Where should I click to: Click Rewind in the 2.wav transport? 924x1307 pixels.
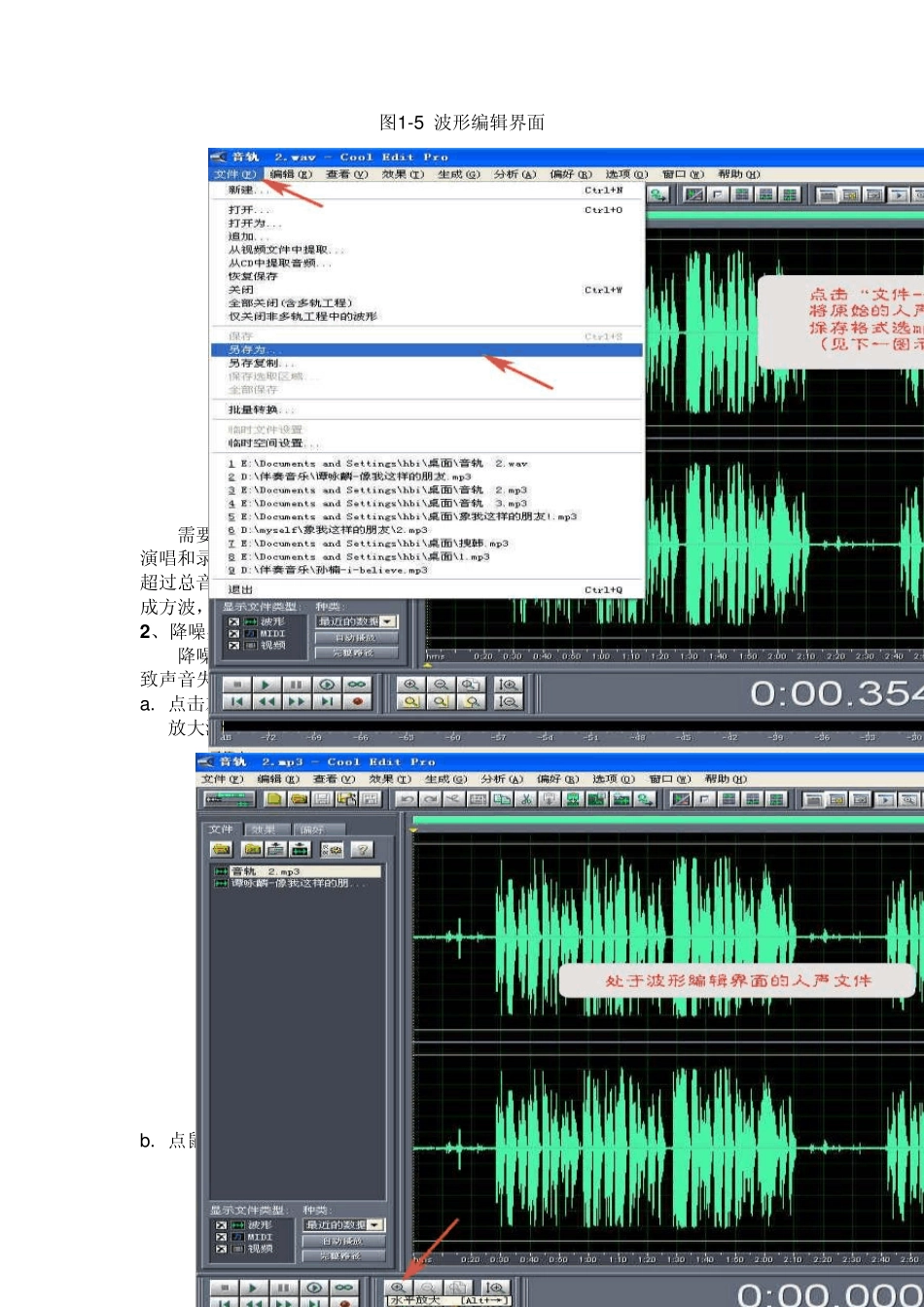point(267,701)
